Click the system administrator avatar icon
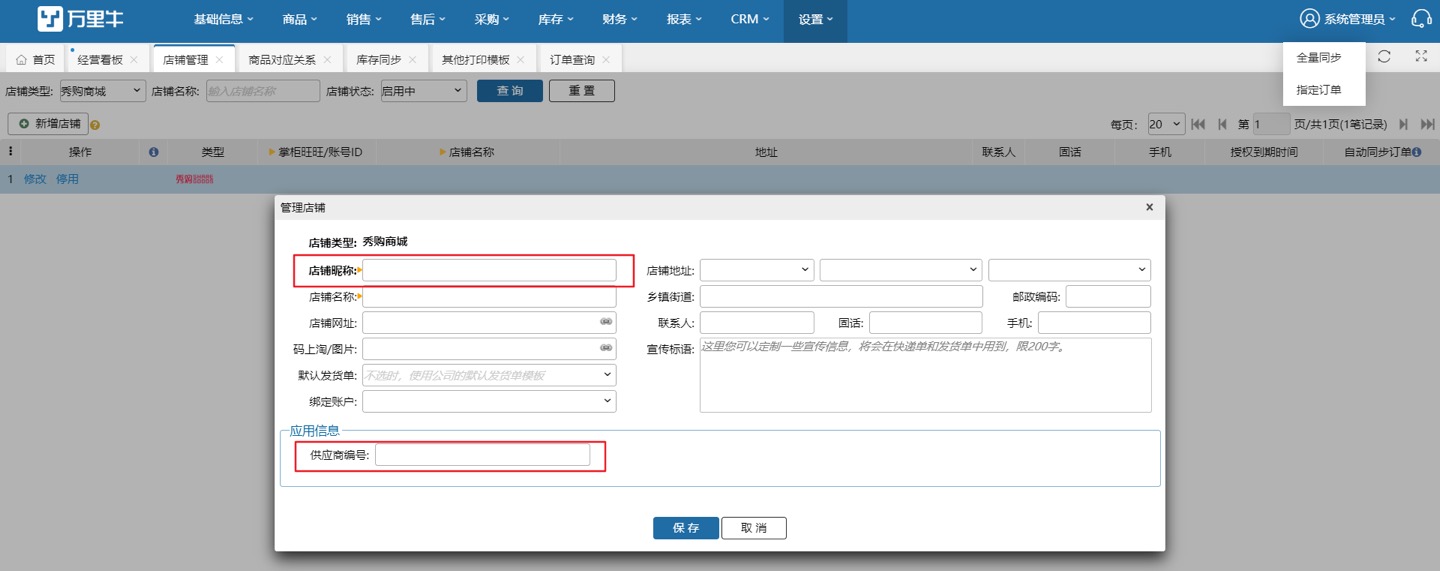This screenshot has width=1440, height=571. click(1310, 19)
